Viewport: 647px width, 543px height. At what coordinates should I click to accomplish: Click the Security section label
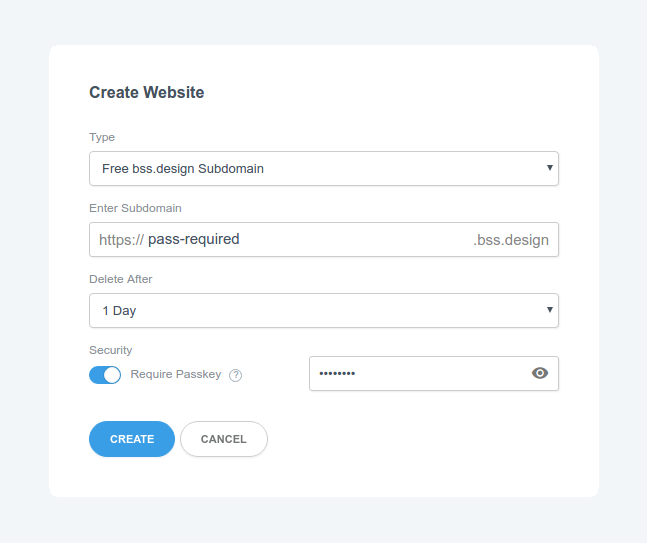coord(111,350)
